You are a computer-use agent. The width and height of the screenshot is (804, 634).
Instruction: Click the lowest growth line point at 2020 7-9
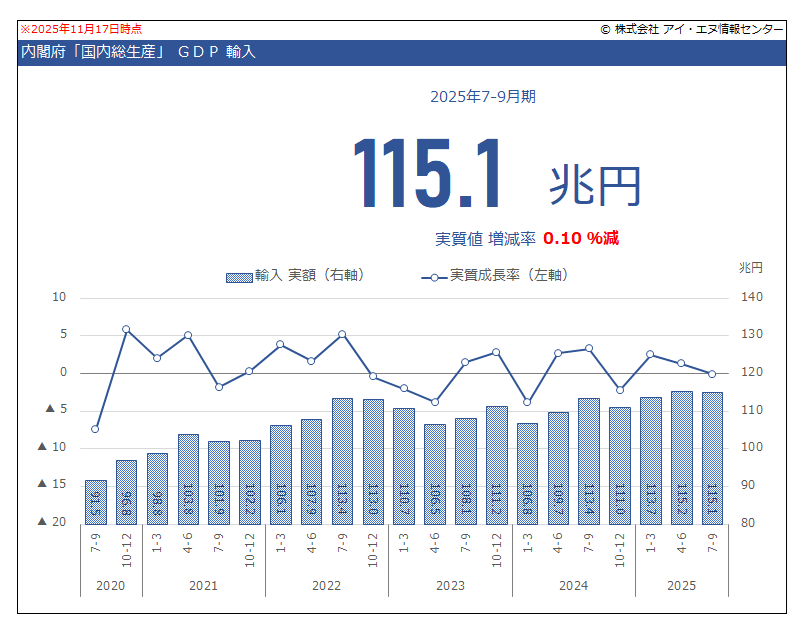95,429
